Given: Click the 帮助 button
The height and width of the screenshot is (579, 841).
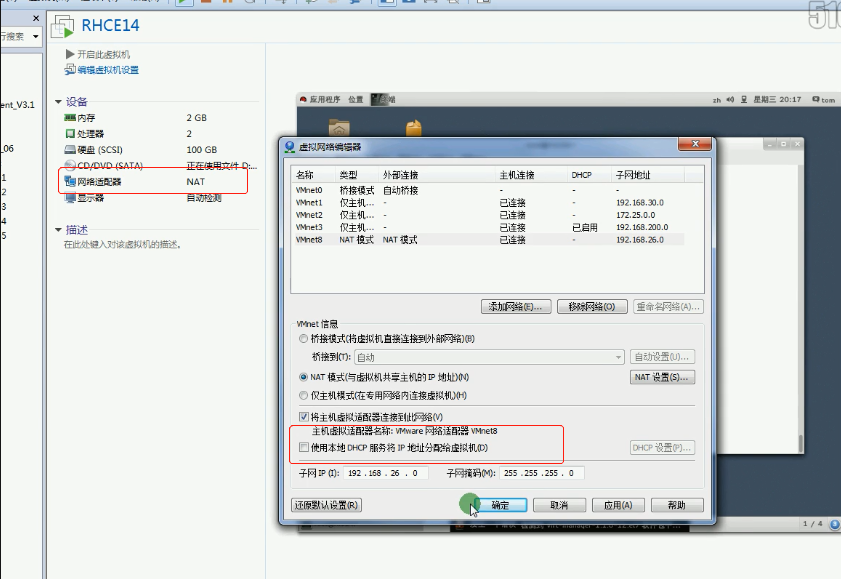Looking at the screenshot, I should tap(677, 505).
